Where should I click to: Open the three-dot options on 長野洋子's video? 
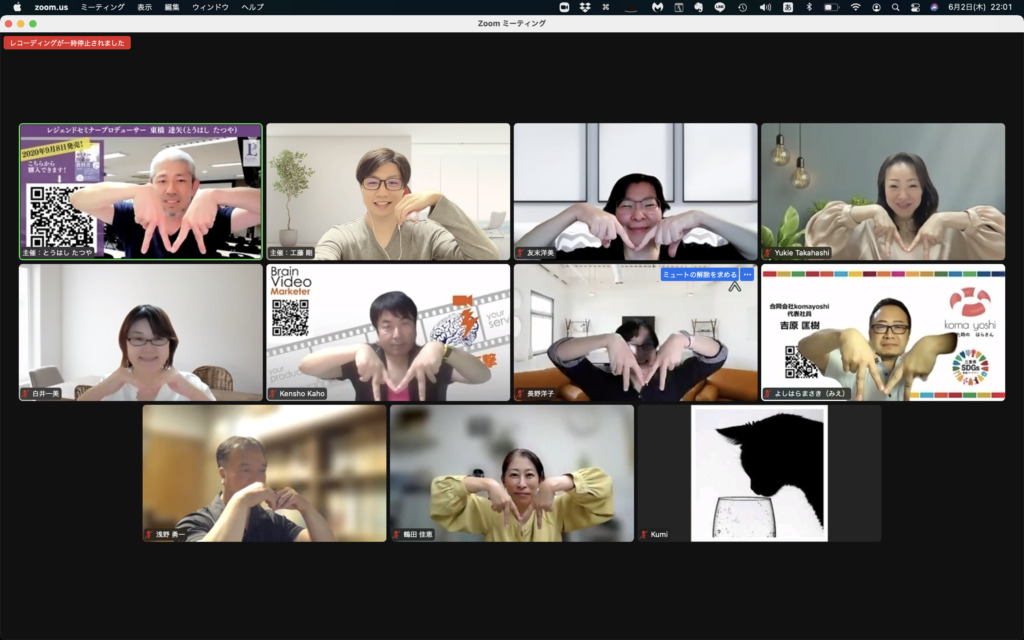(747, 274)
